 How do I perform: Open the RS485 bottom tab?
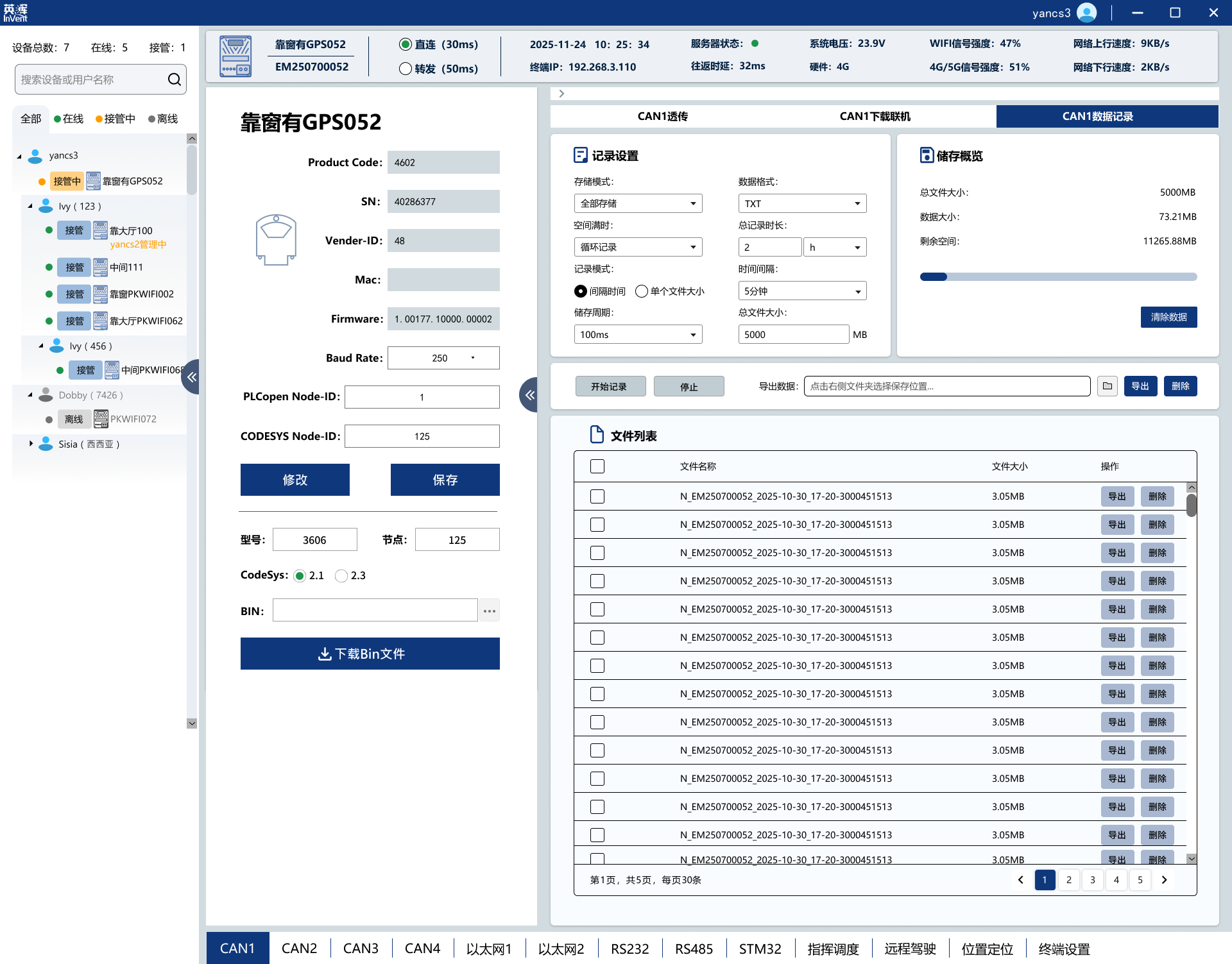[694, 948]
